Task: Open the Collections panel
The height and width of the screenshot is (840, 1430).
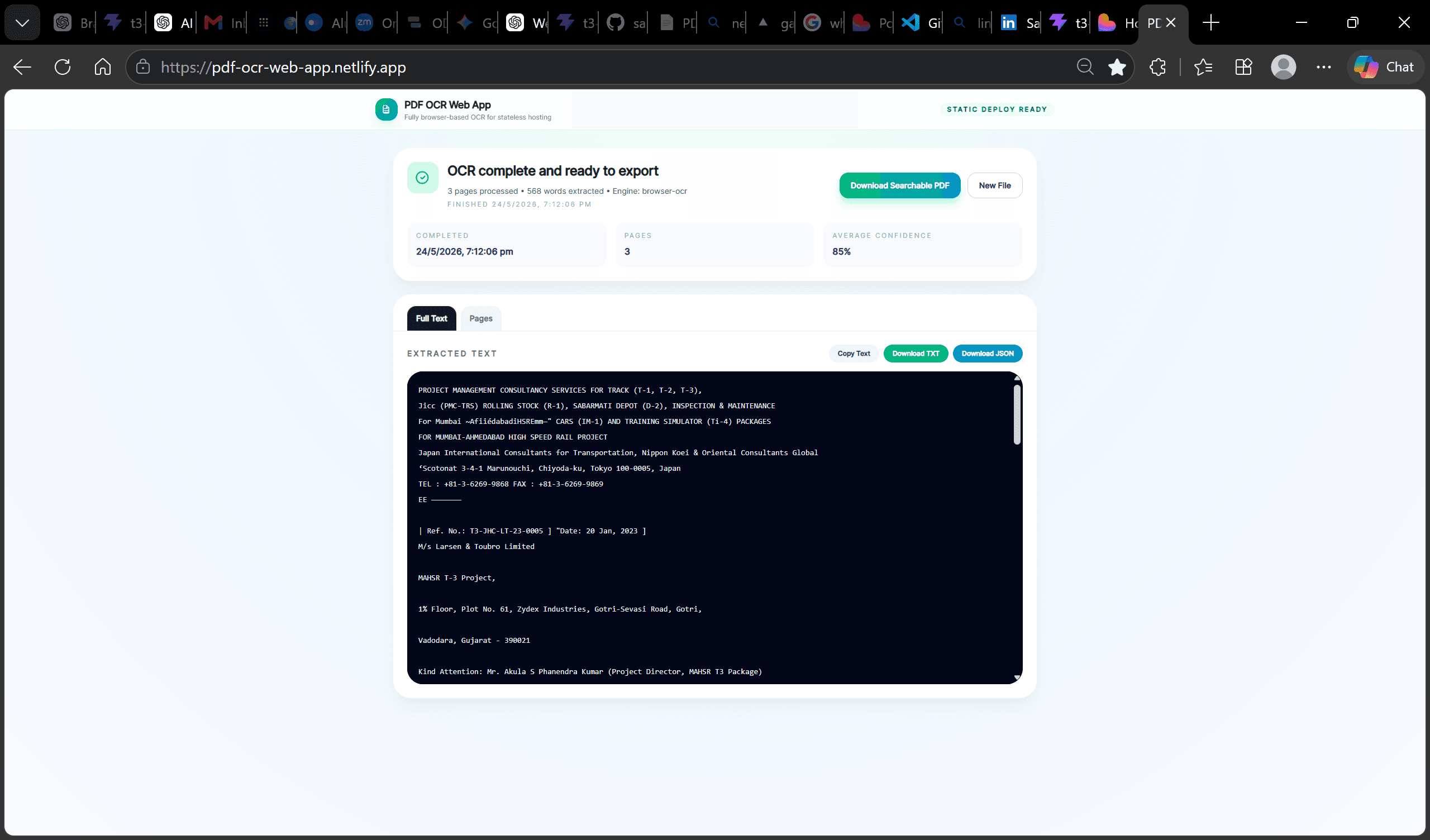Action: (x=1243, y=67)
